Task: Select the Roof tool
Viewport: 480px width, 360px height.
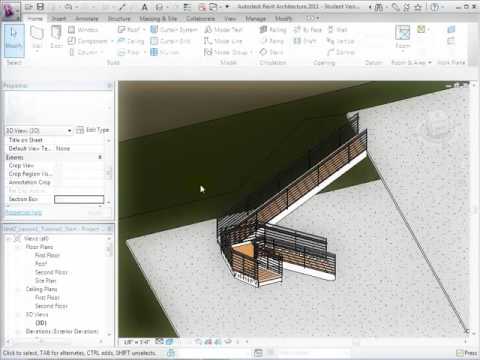Action: 129,30
